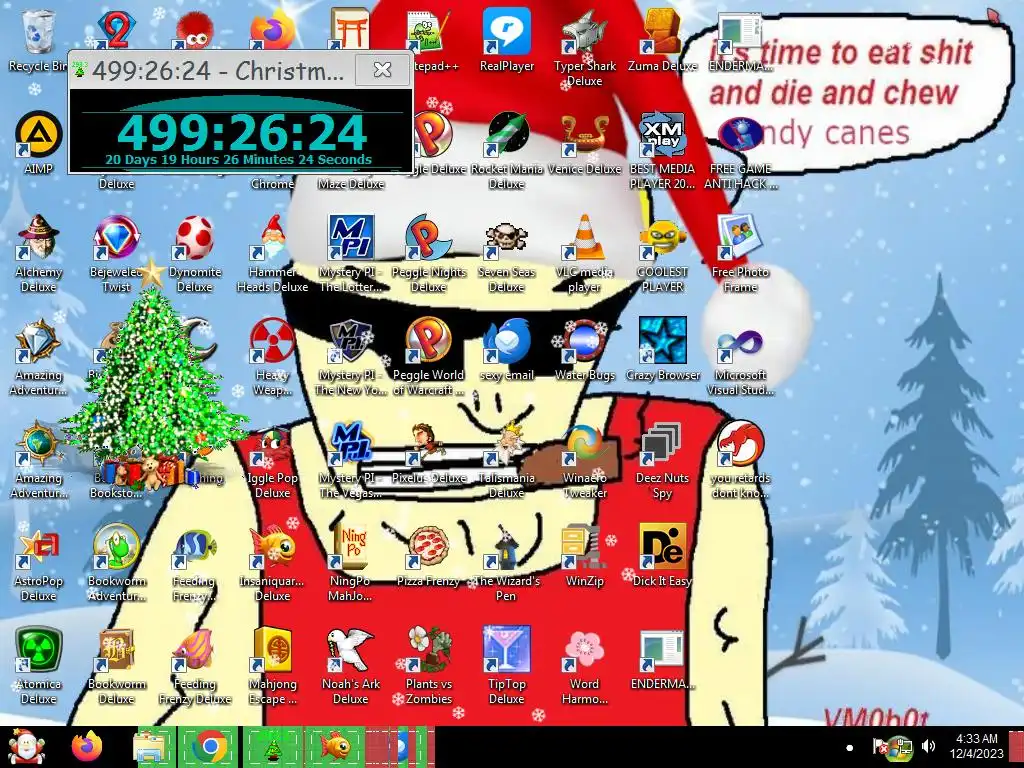Open the volume control in tray
1024x768 pixels.
928,746
